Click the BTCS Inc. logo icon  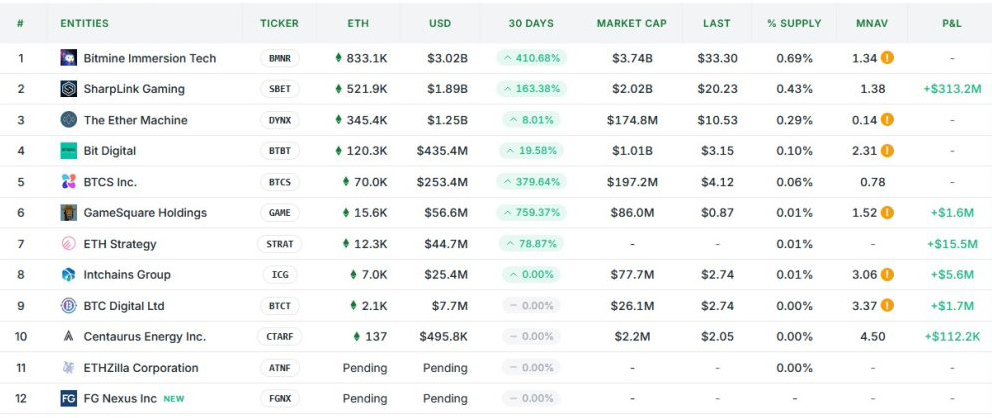(x=68, y=182)
